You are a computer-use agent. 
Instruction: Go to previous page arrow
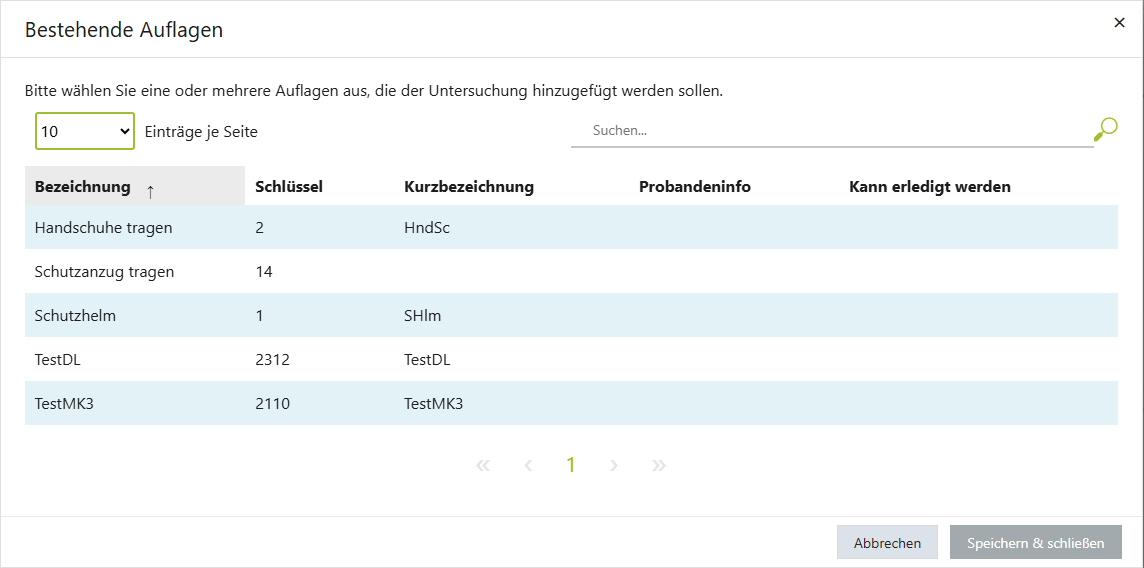click(528, 465)
